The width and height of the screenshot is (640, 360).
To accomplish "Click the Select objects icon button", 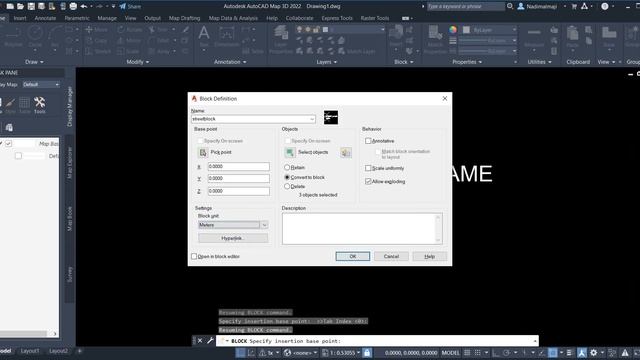I will coord(290,152).
